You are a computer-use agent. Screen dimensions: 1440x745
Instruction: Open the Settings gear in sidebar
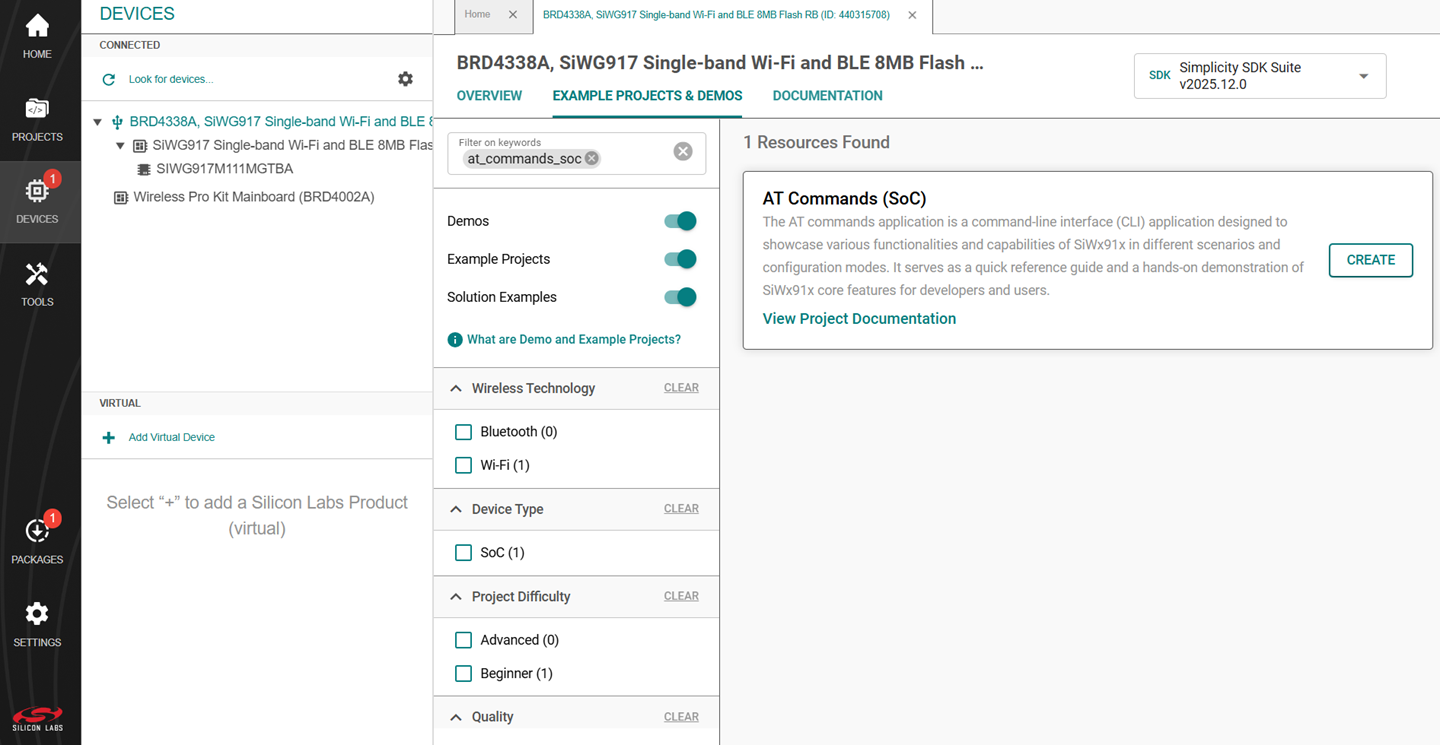tap(37, 614)
